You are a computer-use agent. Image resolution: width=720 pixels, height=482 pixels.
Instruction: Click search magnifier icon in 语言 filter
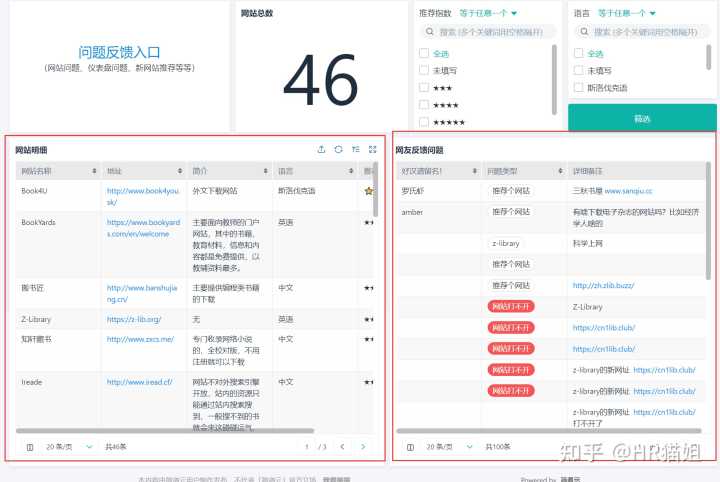pyautogui.click(x=584, y=31)
